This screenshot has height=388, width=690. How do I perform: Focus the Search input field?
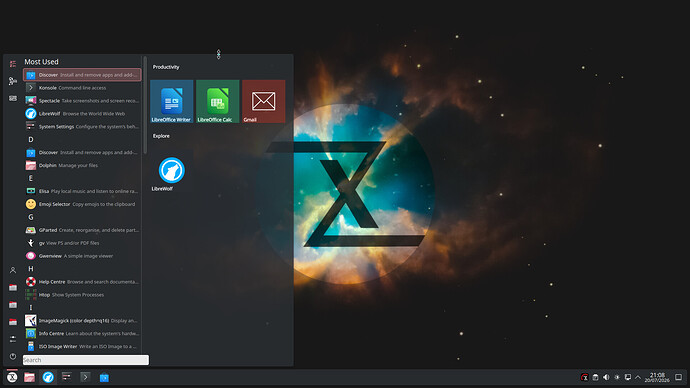(86, 360)
